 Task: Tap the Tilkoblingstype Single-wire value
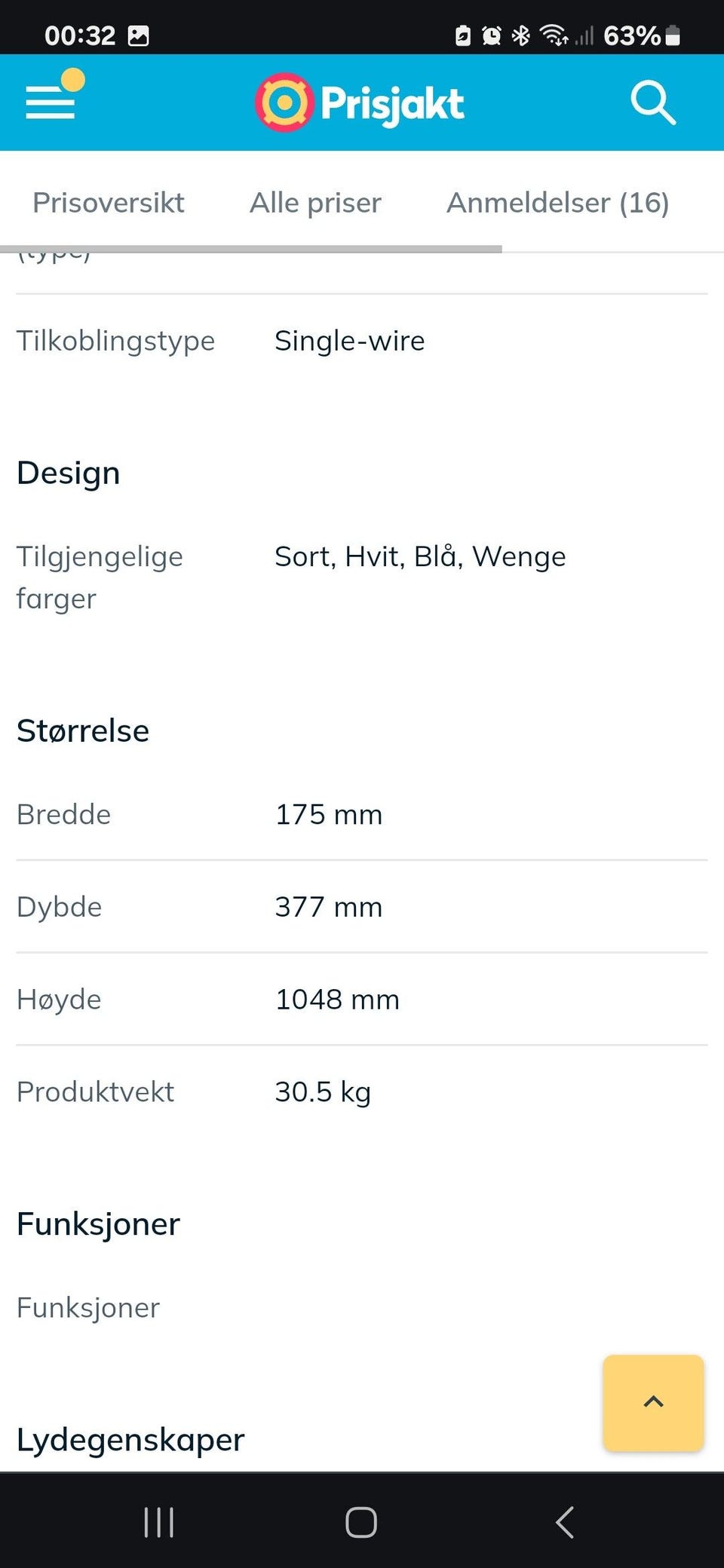(349, 341)
